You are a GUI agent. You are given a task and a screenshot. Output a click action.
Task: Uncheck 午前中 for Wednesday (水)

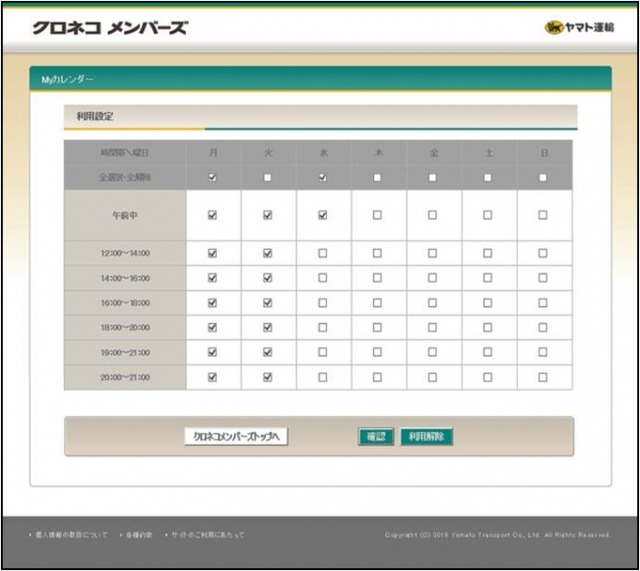coord(322,215)
